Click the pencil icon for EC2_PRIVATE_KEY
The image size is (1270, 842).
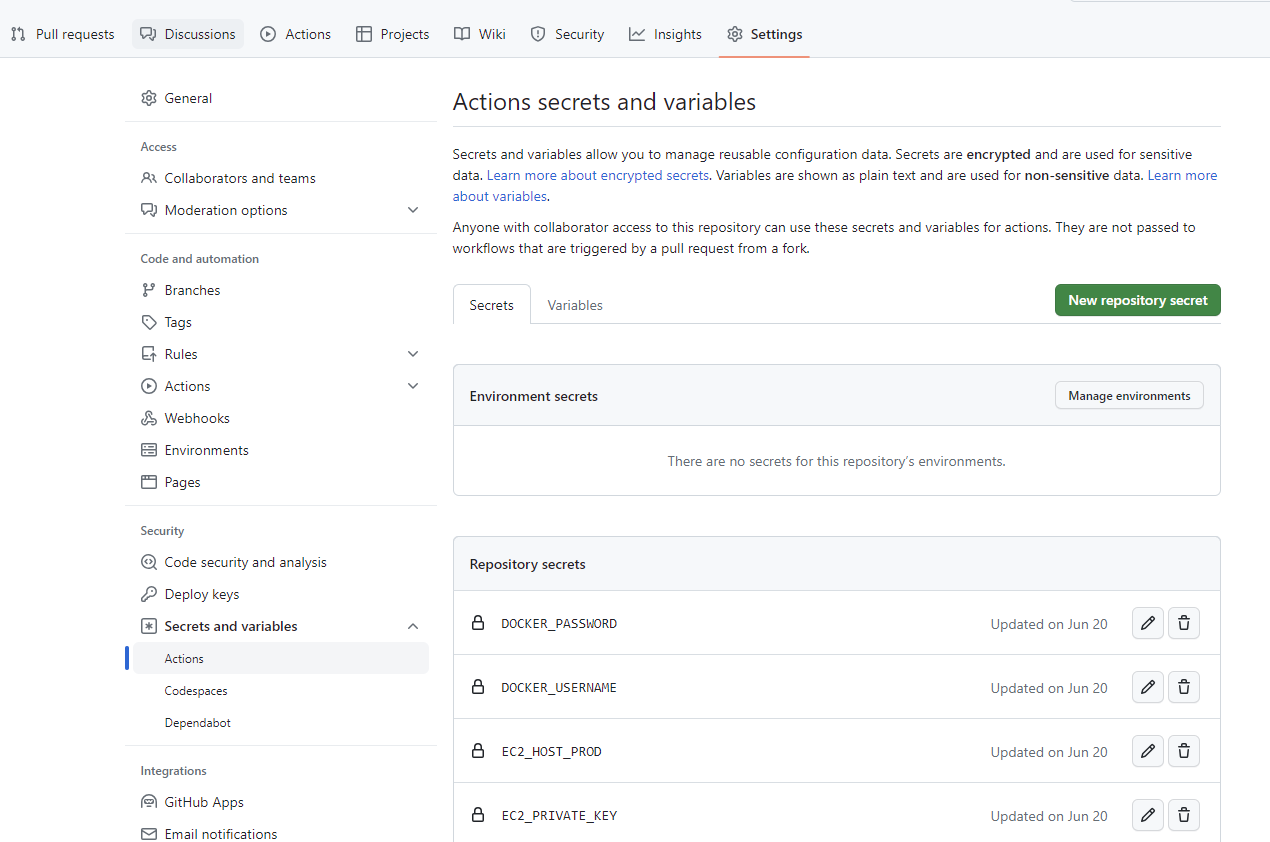coord(1148,815)
